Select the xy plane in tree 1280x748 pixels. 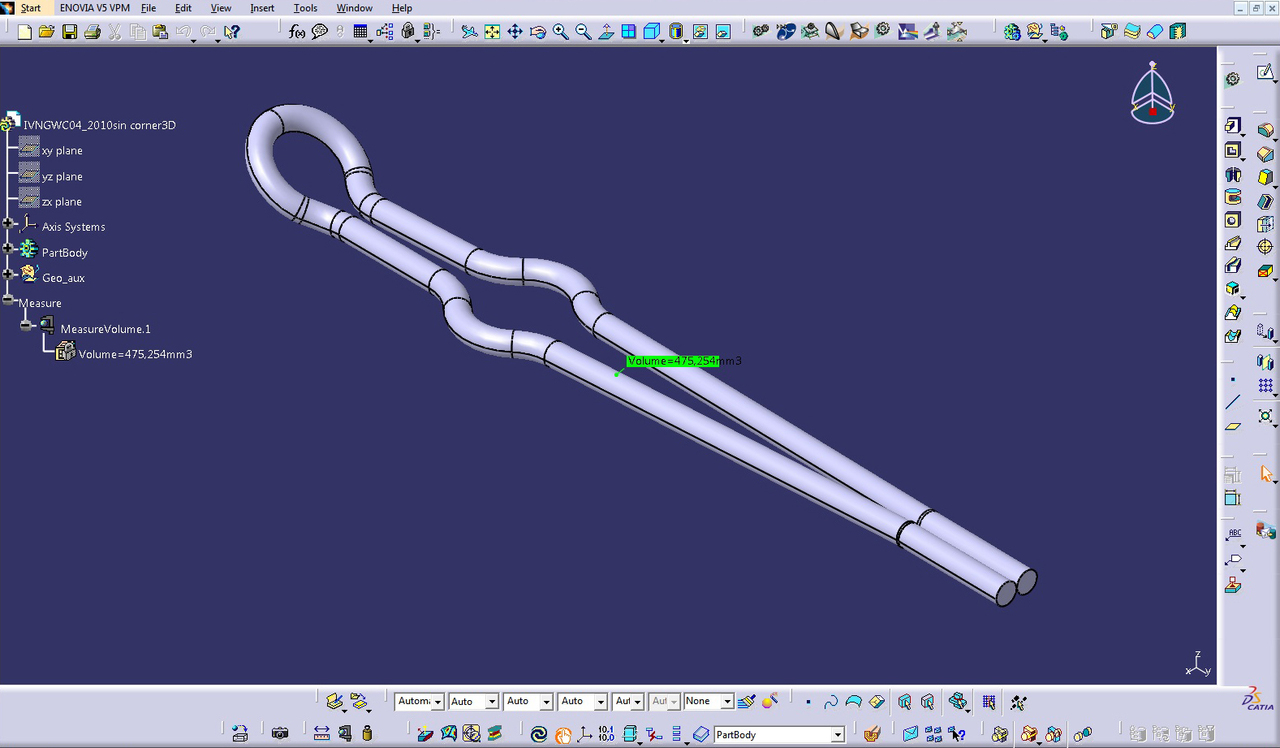[x=62, y=150]
